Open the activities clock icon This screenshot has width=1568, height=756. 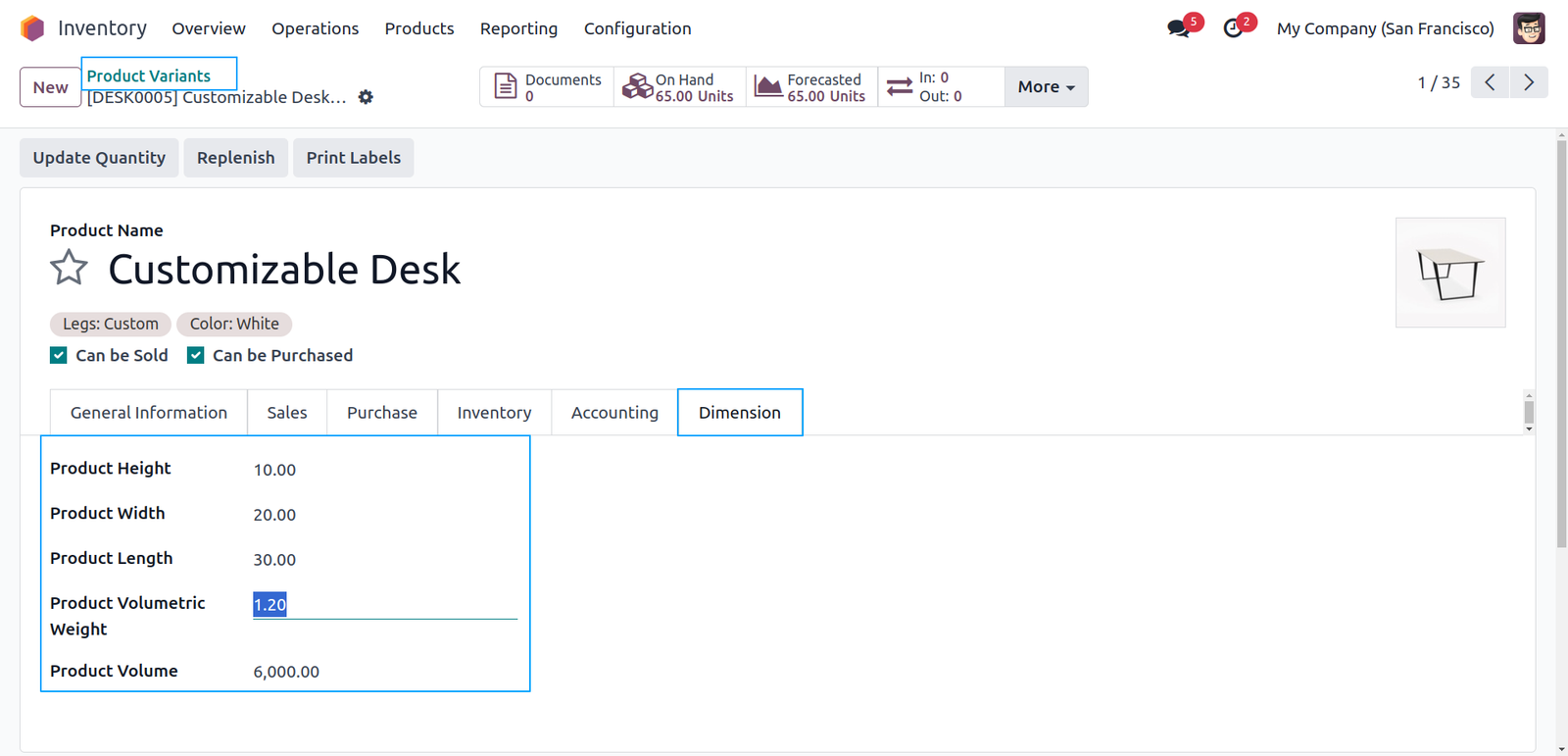[1233, 28]
